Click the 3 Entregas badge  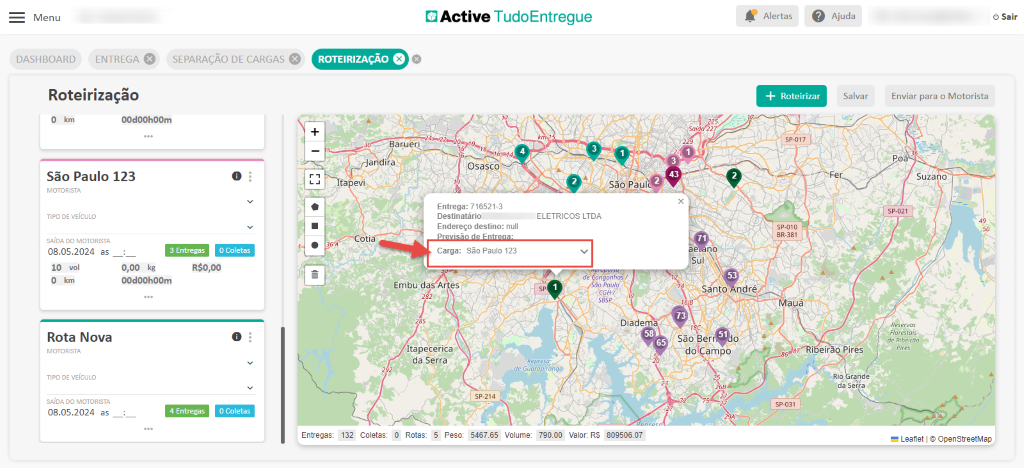(187, 251)
